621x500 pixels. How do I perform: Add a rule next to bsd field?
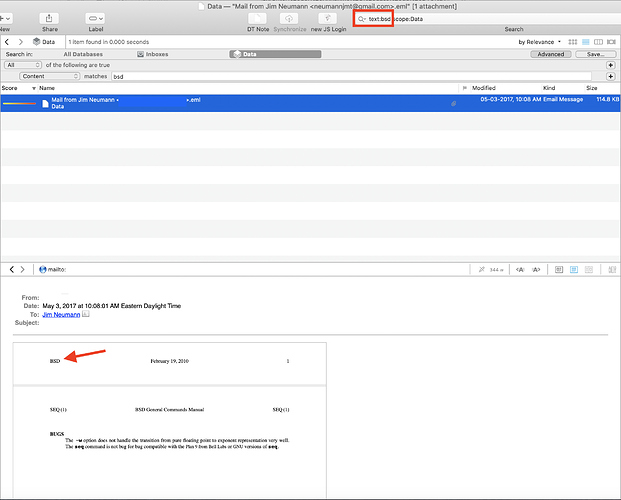coord(611,76)
